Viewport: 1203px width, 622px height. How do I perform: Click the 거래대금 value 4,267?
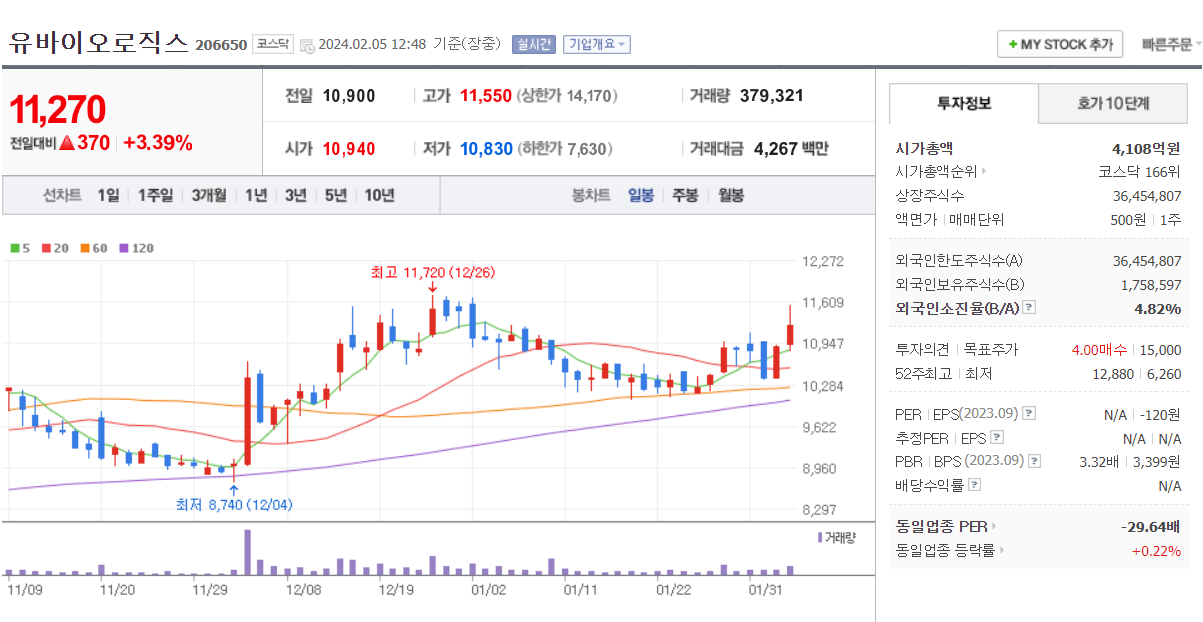(776, 149)
